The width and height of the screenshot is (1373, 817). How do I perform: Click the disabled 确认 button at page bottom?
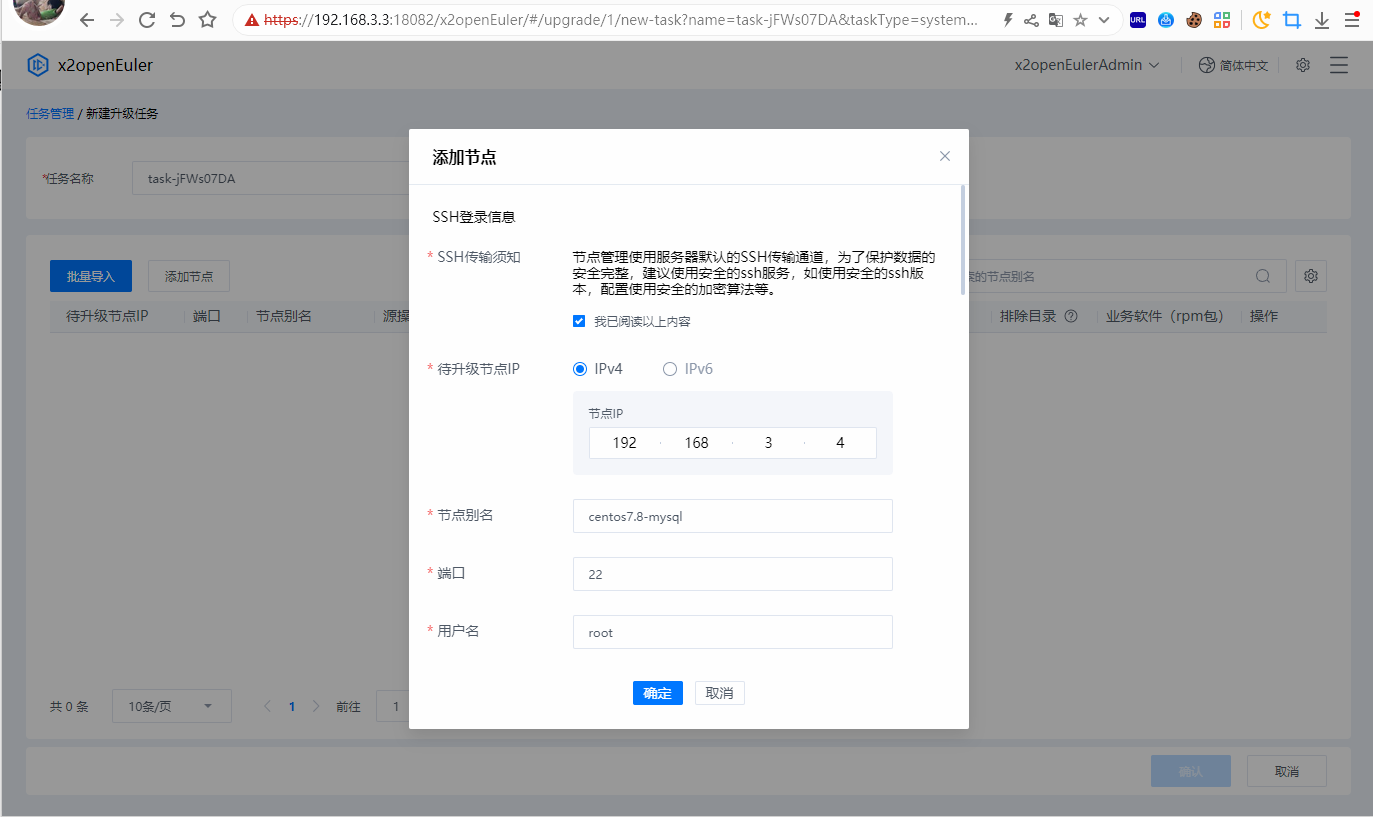pyautogui.click(x=1191, y=771)
